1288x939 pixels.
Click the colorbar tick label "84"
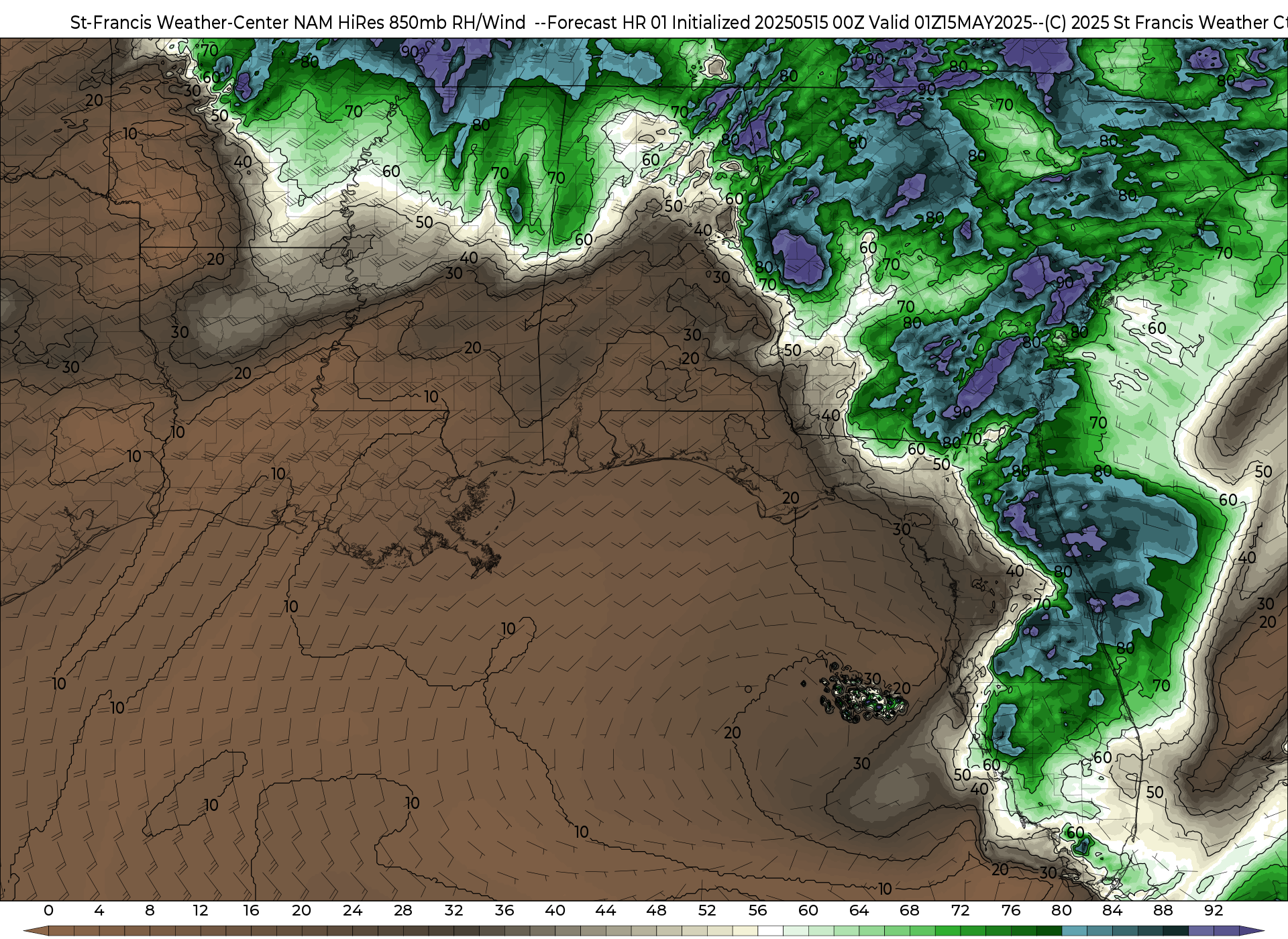point(1112,911)
